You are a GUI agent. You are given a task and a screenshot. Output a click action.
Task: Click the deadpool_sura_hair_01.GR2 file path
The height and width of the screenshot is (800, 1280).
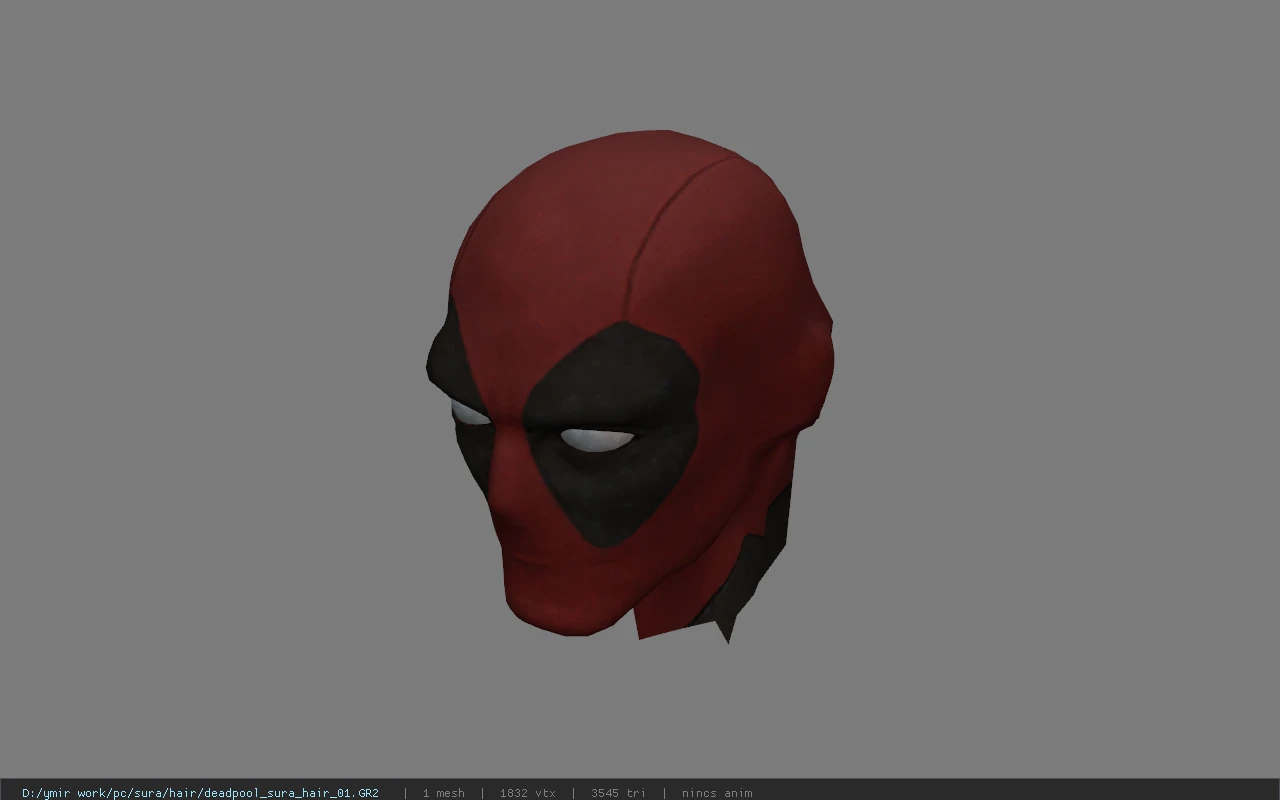pos(200,793)
